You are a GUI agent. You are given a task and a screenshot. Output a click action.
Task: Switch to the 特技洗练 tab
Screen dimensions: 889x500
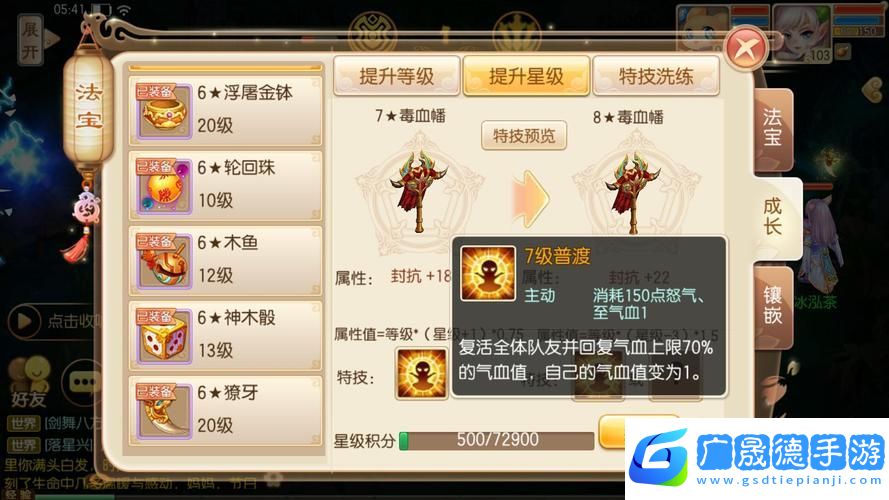(656, 75)
